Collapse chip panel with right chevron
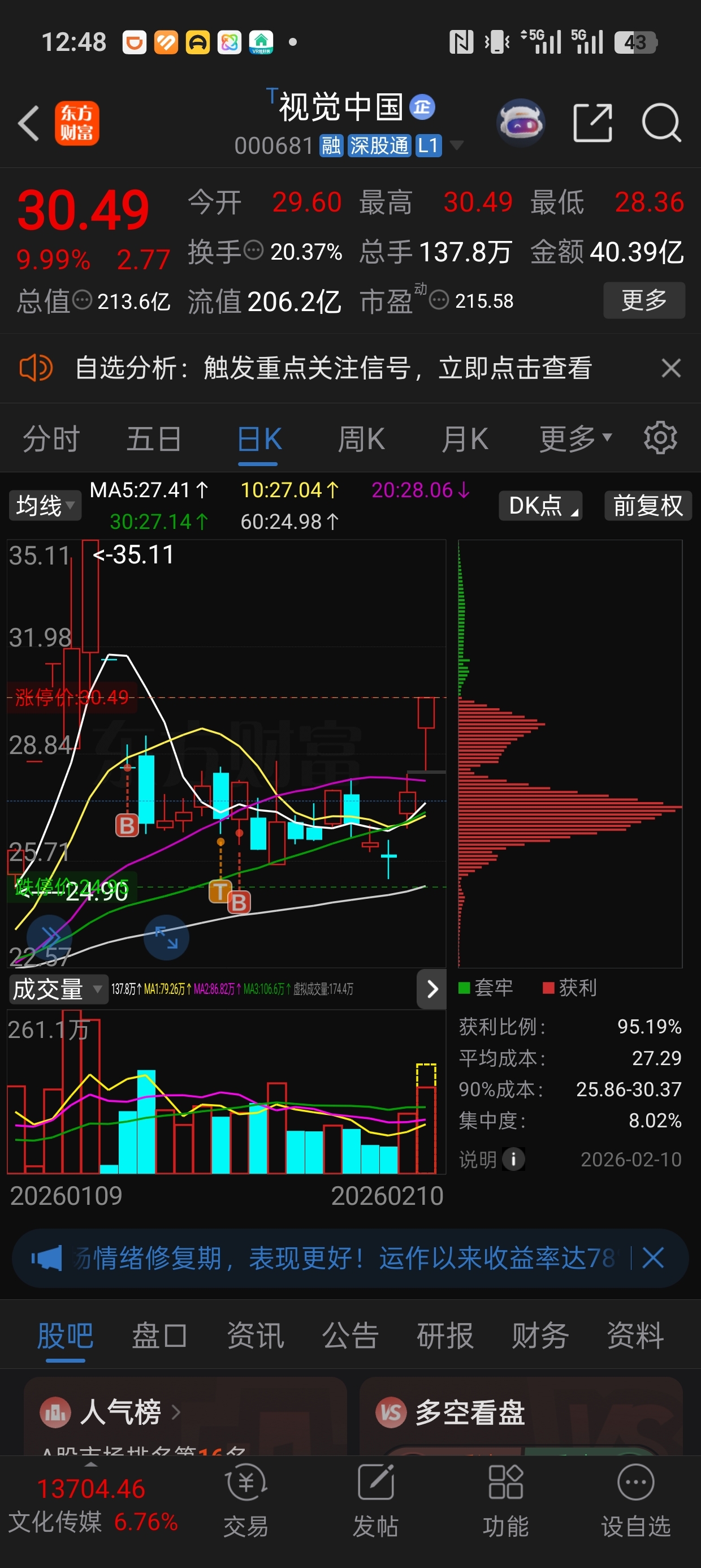Image resolution: width=701 pixels, height=1568 pixels. (432, 989)
